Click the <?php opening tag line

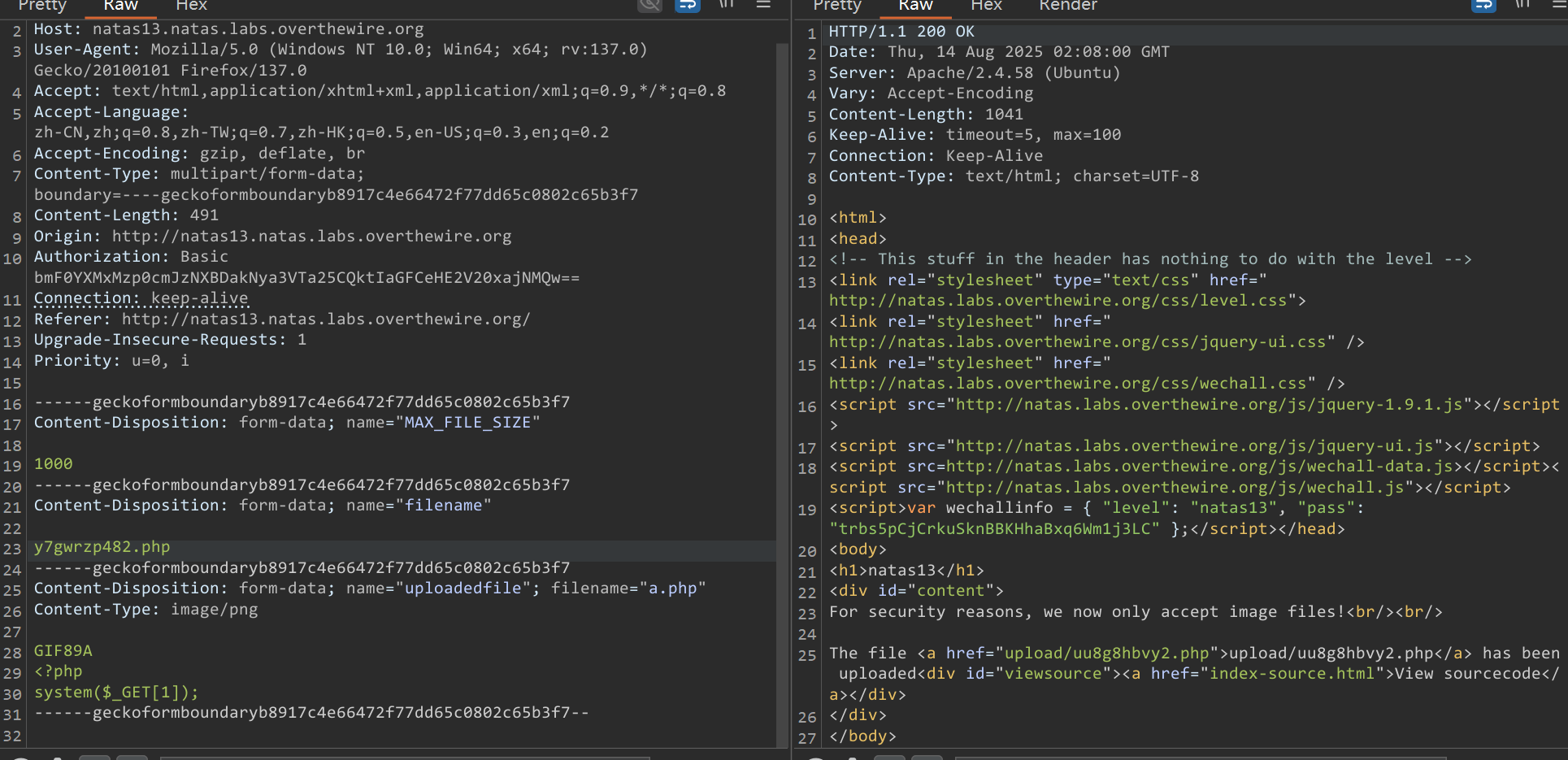pyautogui.click(x=58, y=671)
